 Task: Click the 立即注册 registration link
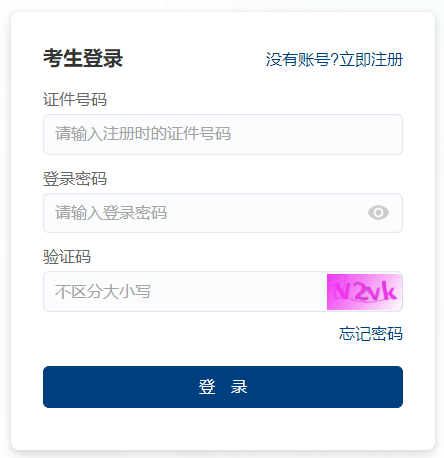(371, 60)
